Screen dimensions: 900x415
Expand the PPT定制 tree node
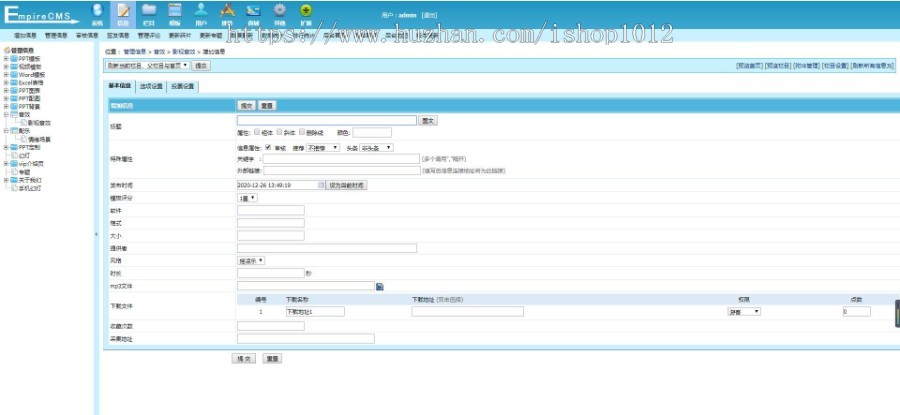pyautogui.click(x=6, y=147)
